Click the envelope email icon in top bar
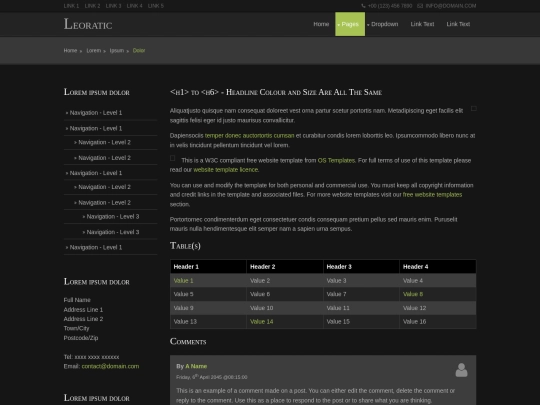Screen dimensions: 540x405 (x=420, y=6)
